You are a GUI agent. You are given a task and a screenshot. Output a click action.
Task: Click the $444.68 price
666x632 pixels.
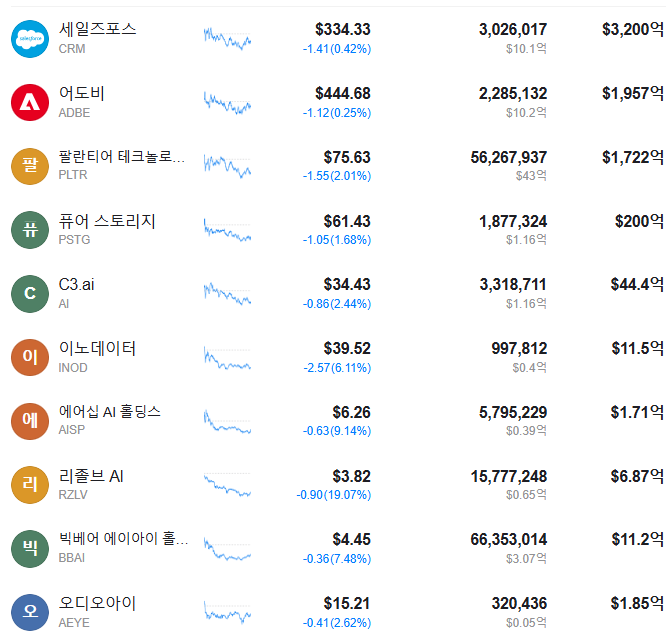tap(343, 93)
